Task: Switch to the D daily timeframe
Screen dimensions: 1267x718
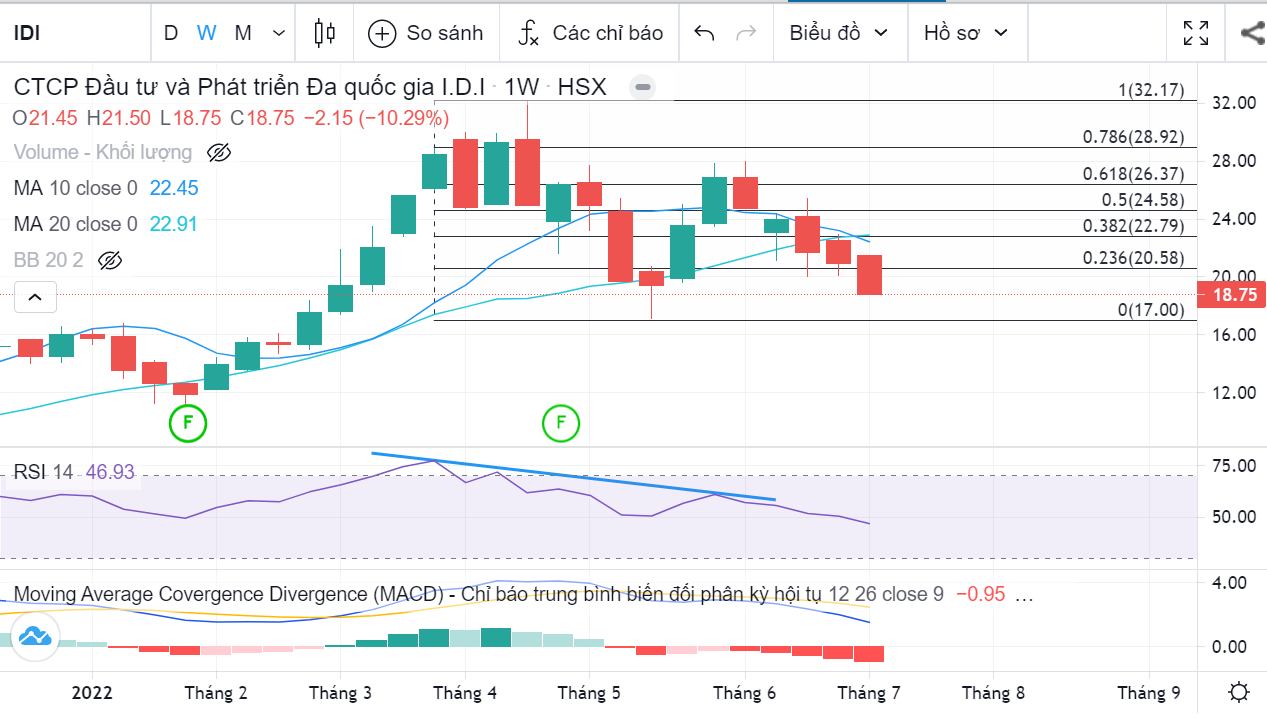Action: click(171, 33)
